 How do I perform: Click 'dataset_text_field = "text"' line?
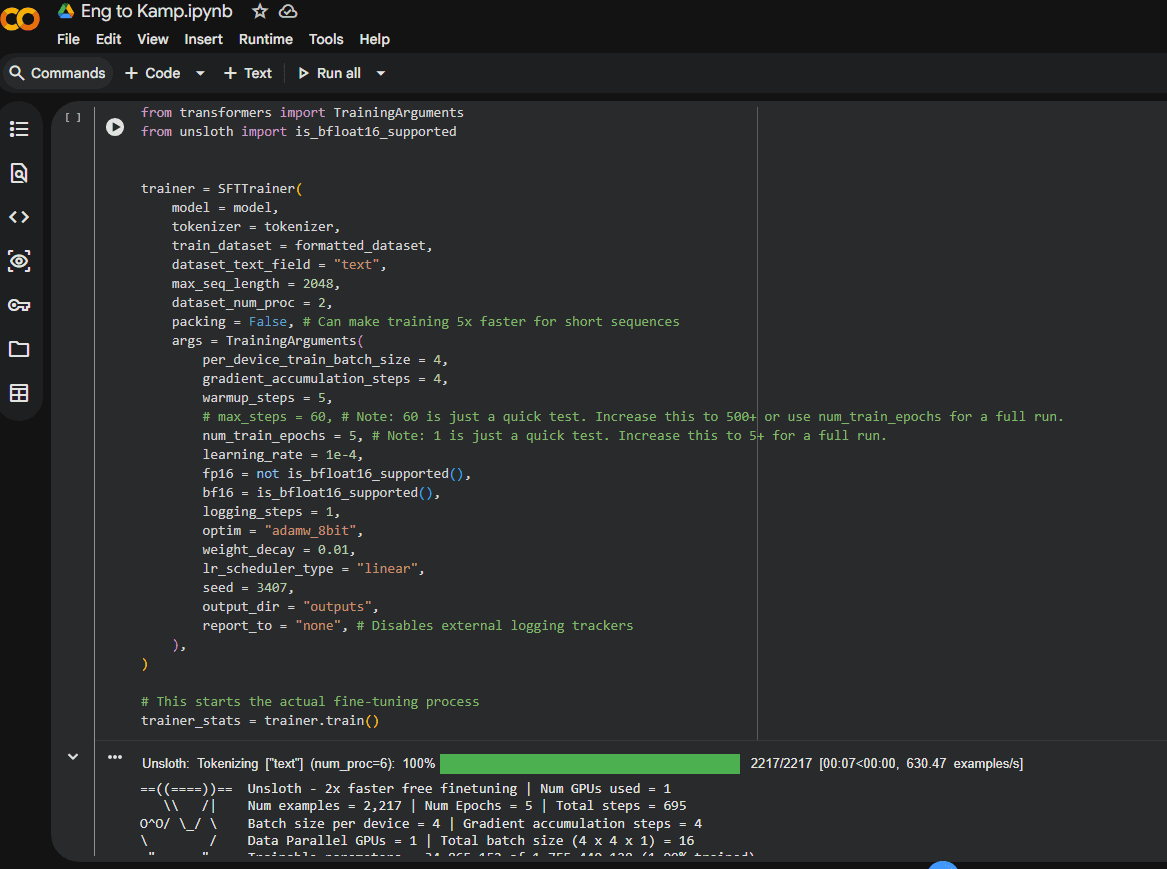point(278,265)
